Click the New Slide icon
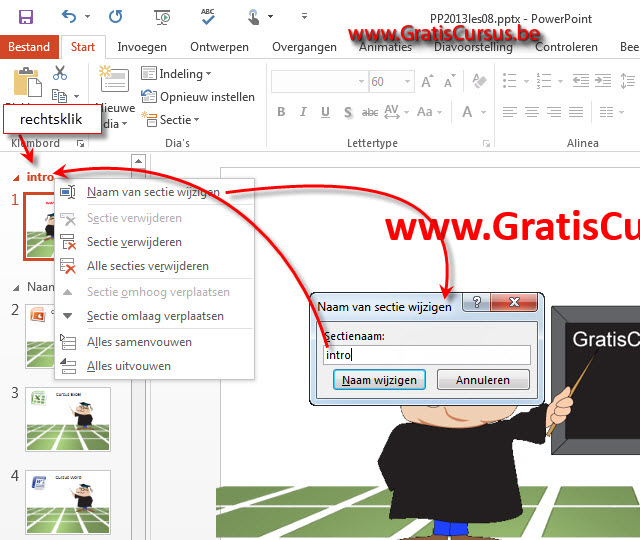 [113, 78]
